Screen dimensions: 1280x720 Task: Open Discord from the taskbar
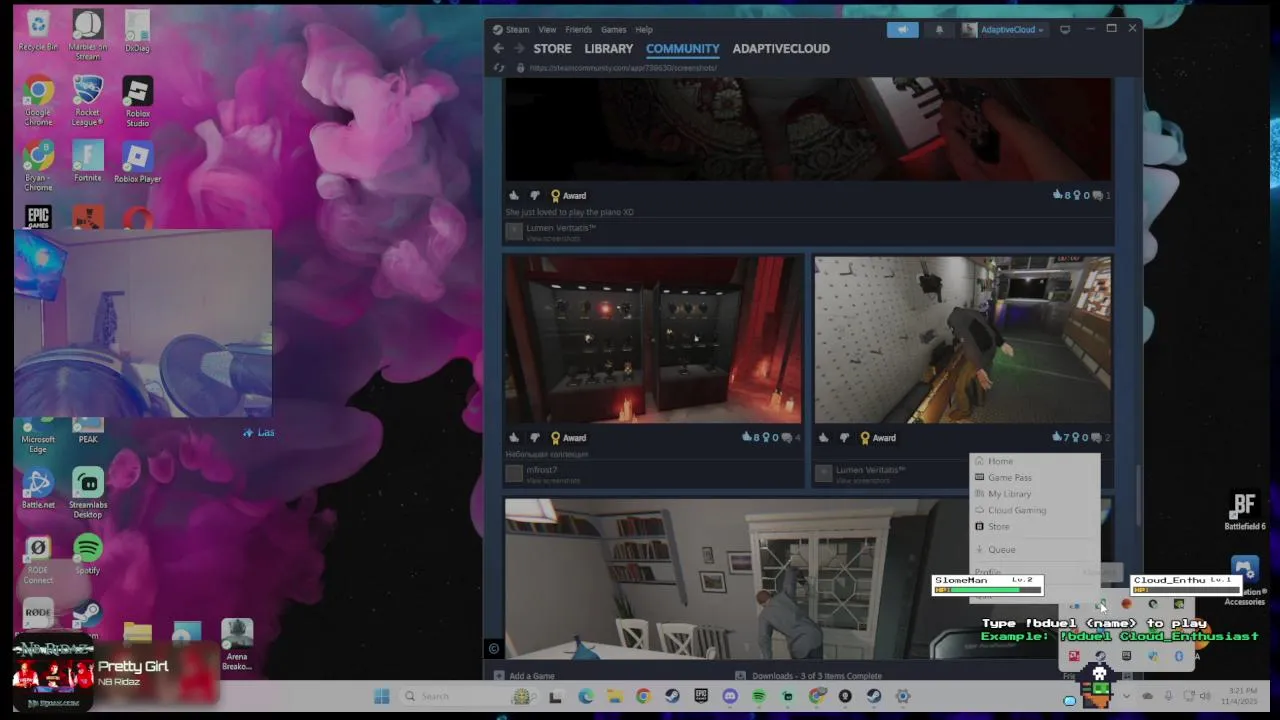coord(730,696)
